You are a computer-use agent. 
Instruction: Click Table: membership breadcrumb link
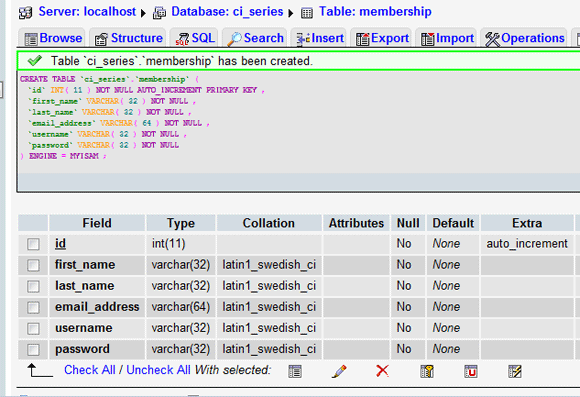pos(375,11)
